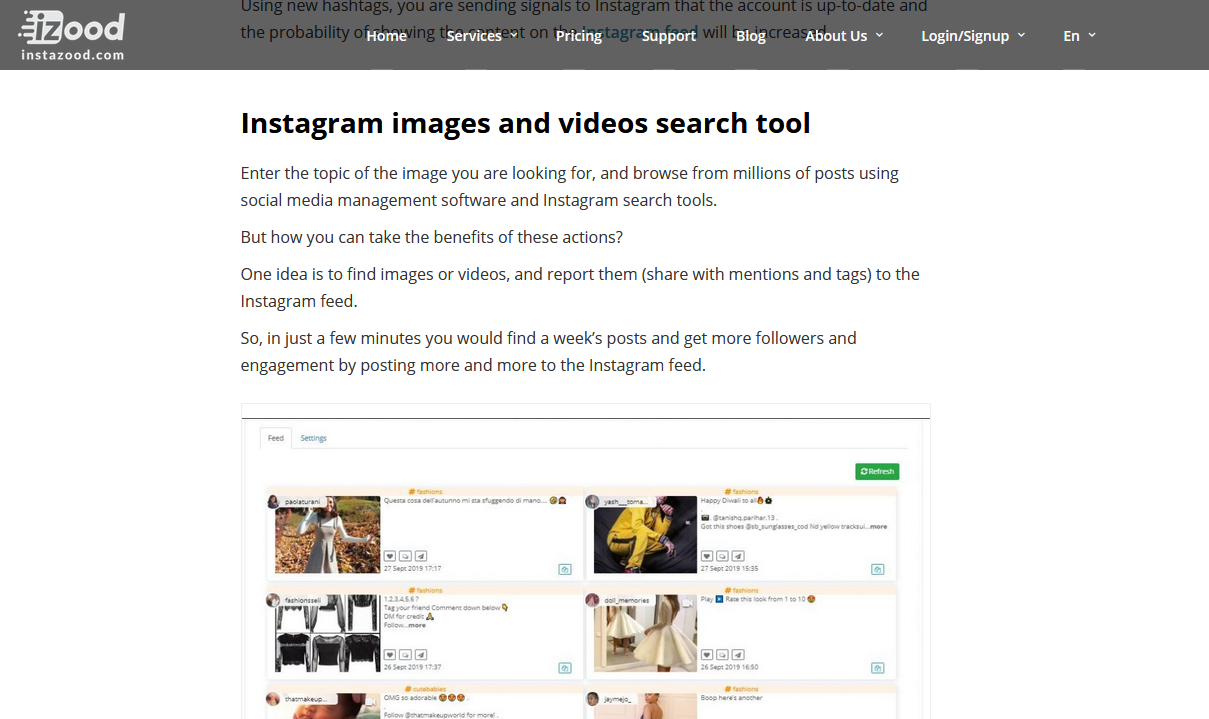The height and width of the screenshot is (719, 1209).
Task: Click the repost icon on doll_memories' post
Action: (878, 670)
